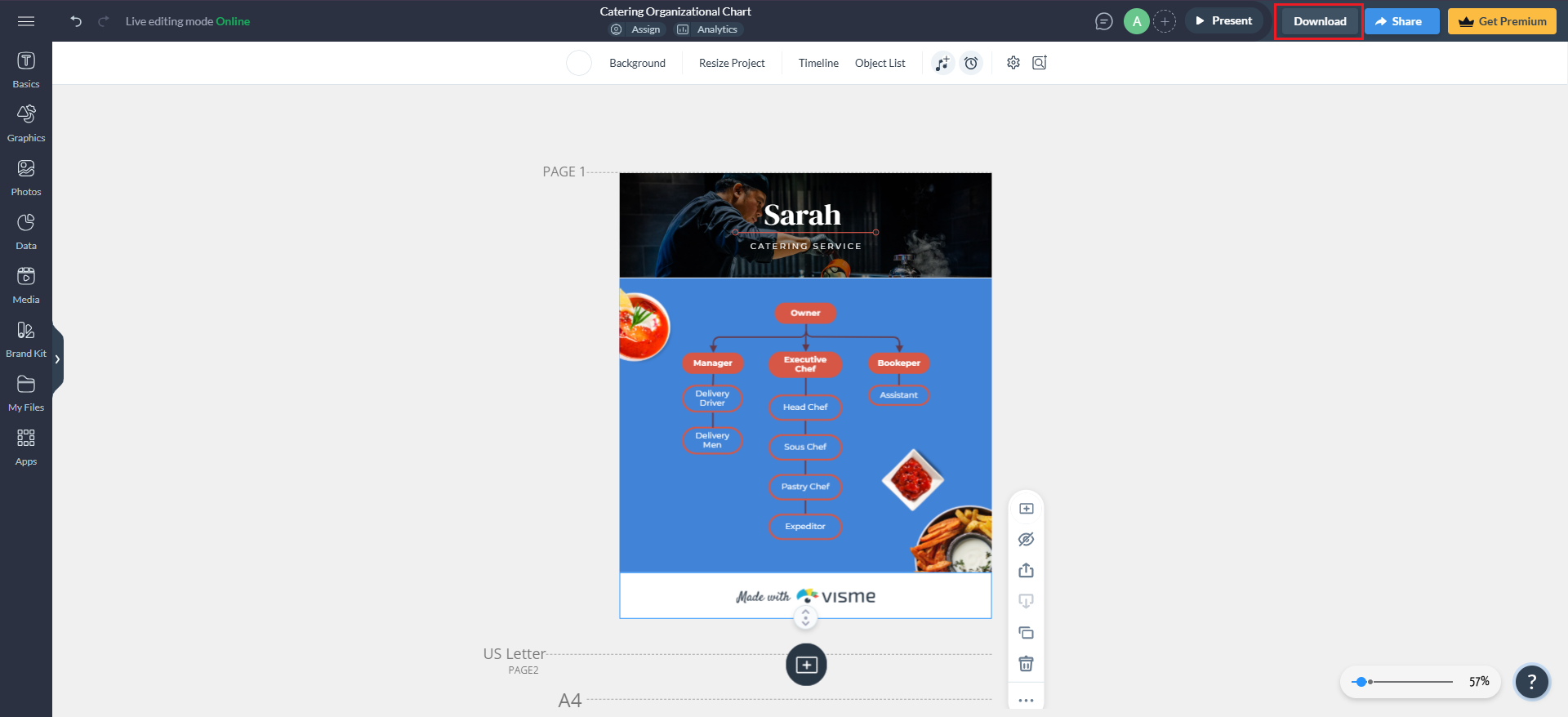Open the Timeline tab
This screenshot has height=717, width=1568.
click(x=818, y=63)
